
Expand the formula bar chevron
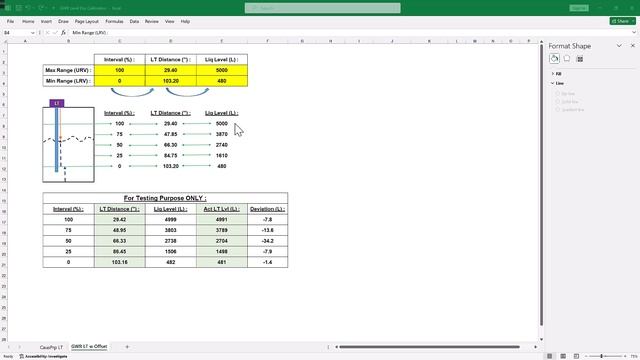(633, 33)
